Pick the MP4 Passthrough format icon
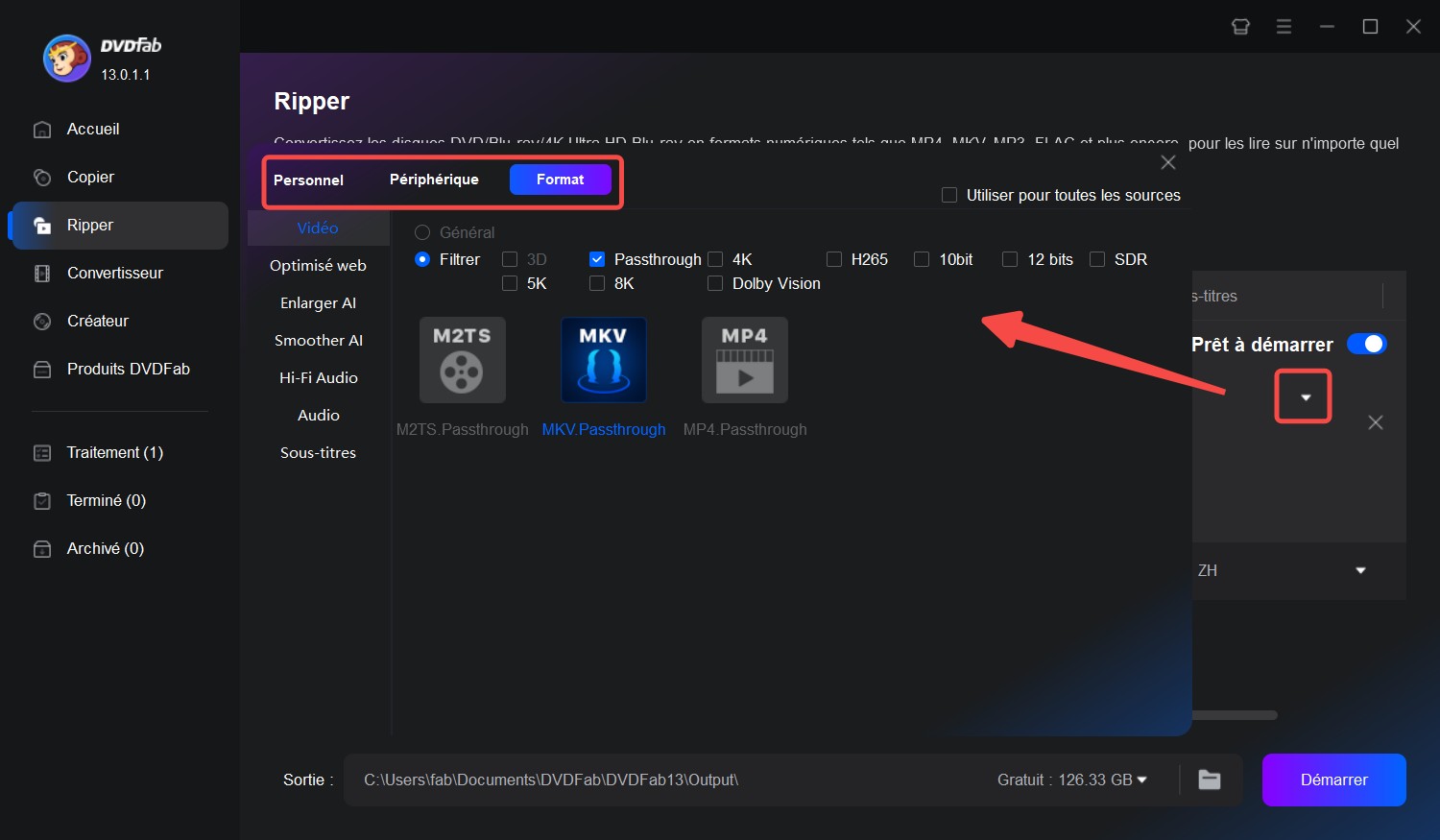Screen dimensions: 1440x840 tap(744, 360)
